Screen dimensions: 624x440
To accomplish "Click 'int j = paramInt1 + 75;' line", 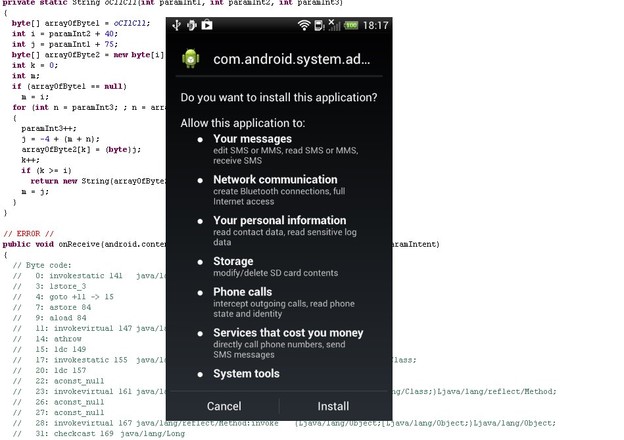I will point(65,44).
